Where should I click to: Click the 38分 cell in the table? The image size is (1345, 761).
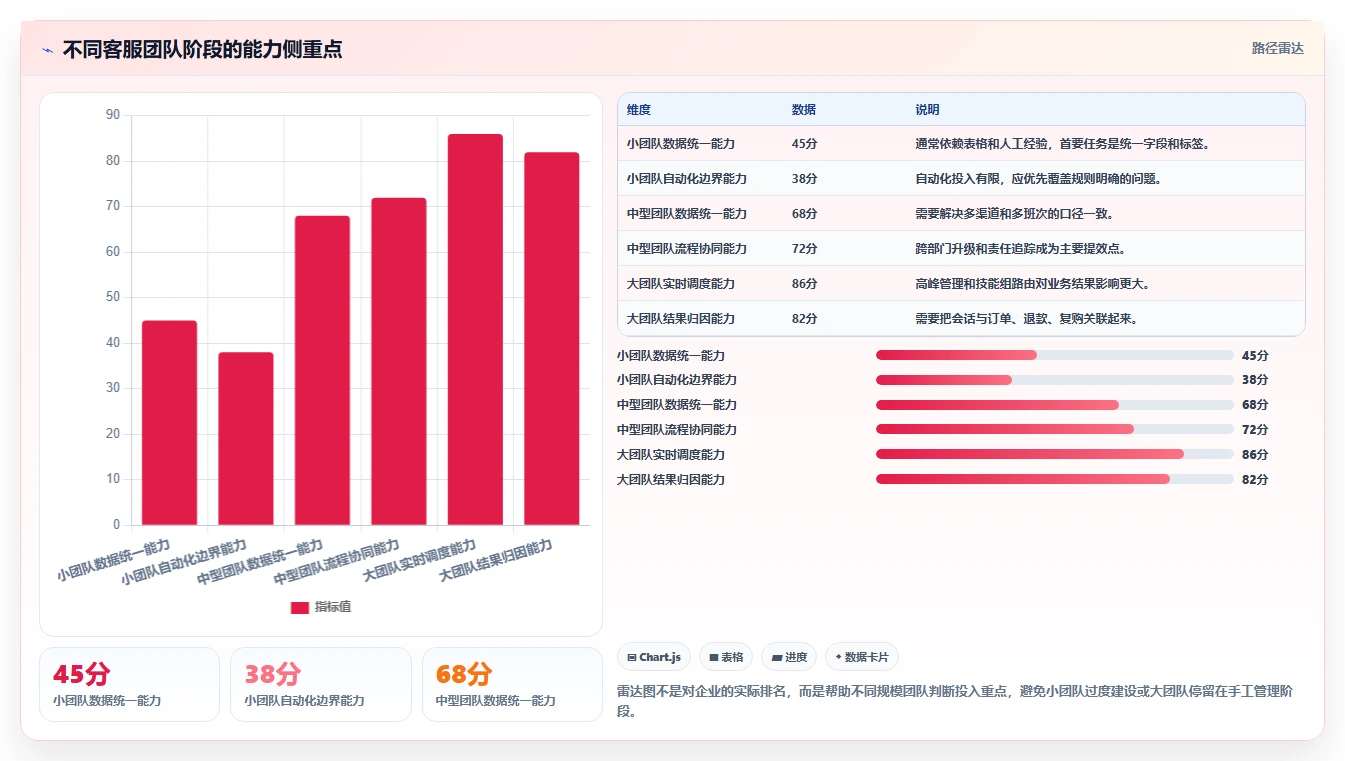point(804,179)
